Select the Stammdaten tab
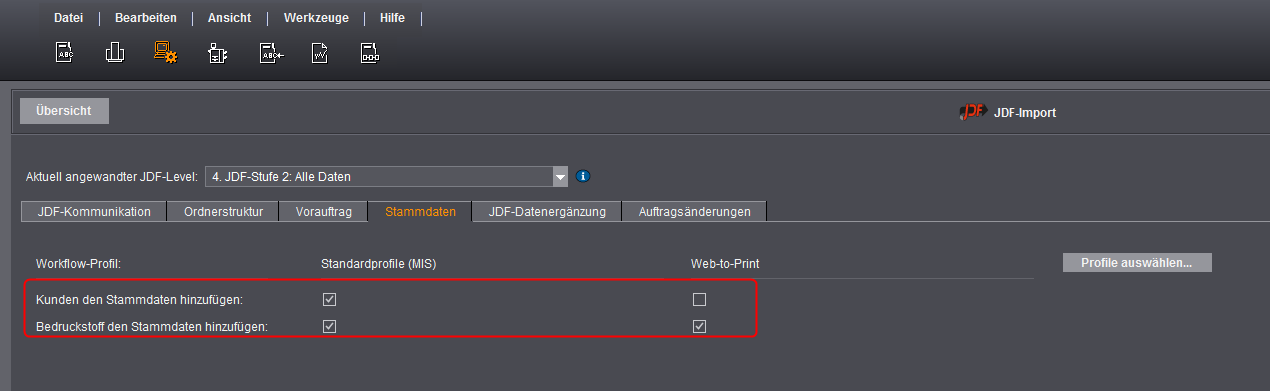1270x391 pixels. pyautogui.click(x=420, y=211)
